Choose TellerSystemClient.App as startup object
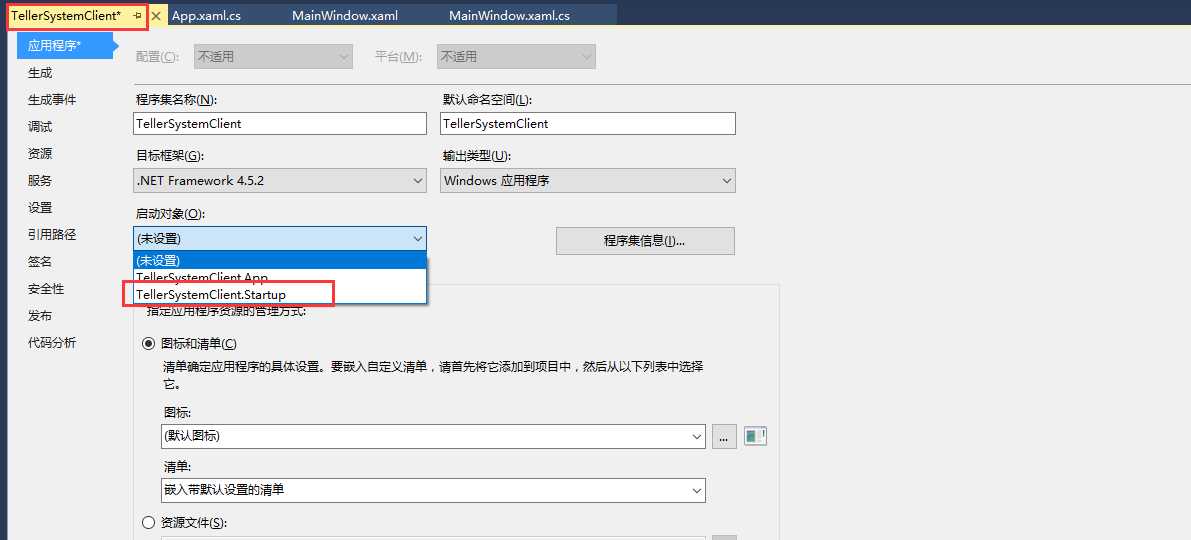1191x540 pixels. click(280, 277)
